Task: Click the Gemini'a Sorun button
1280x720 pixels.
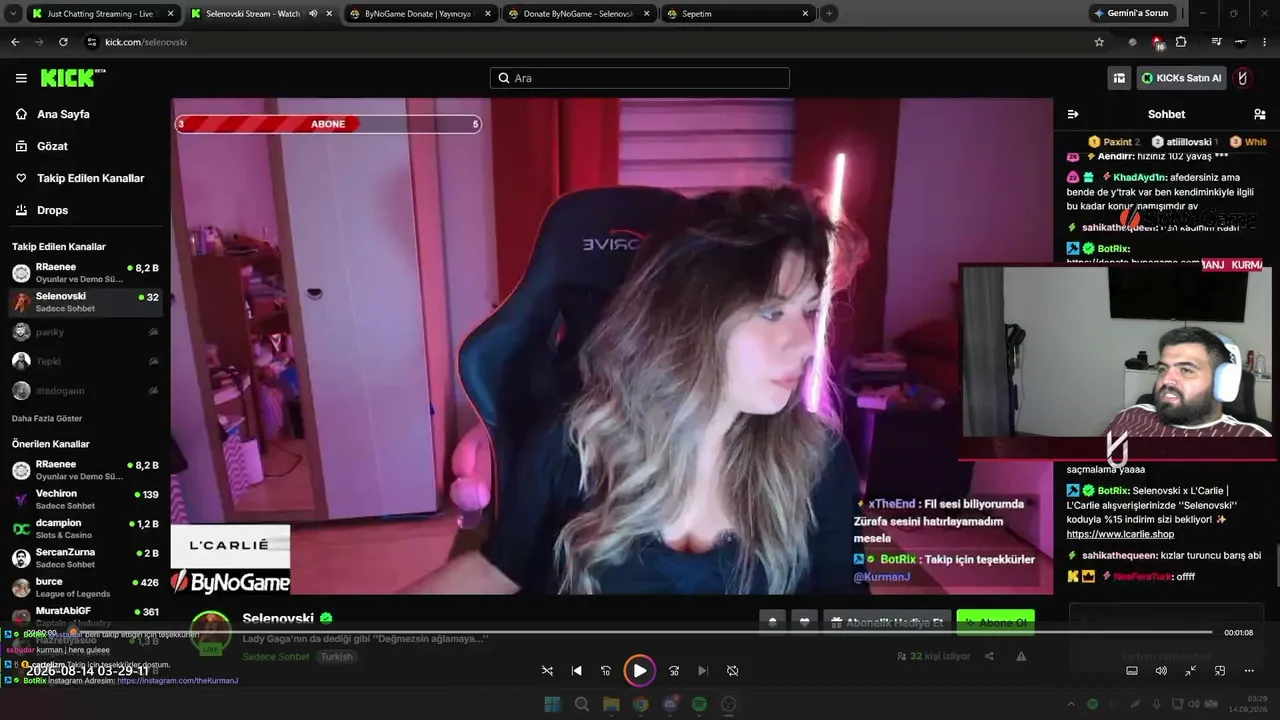Action: 1131,14
